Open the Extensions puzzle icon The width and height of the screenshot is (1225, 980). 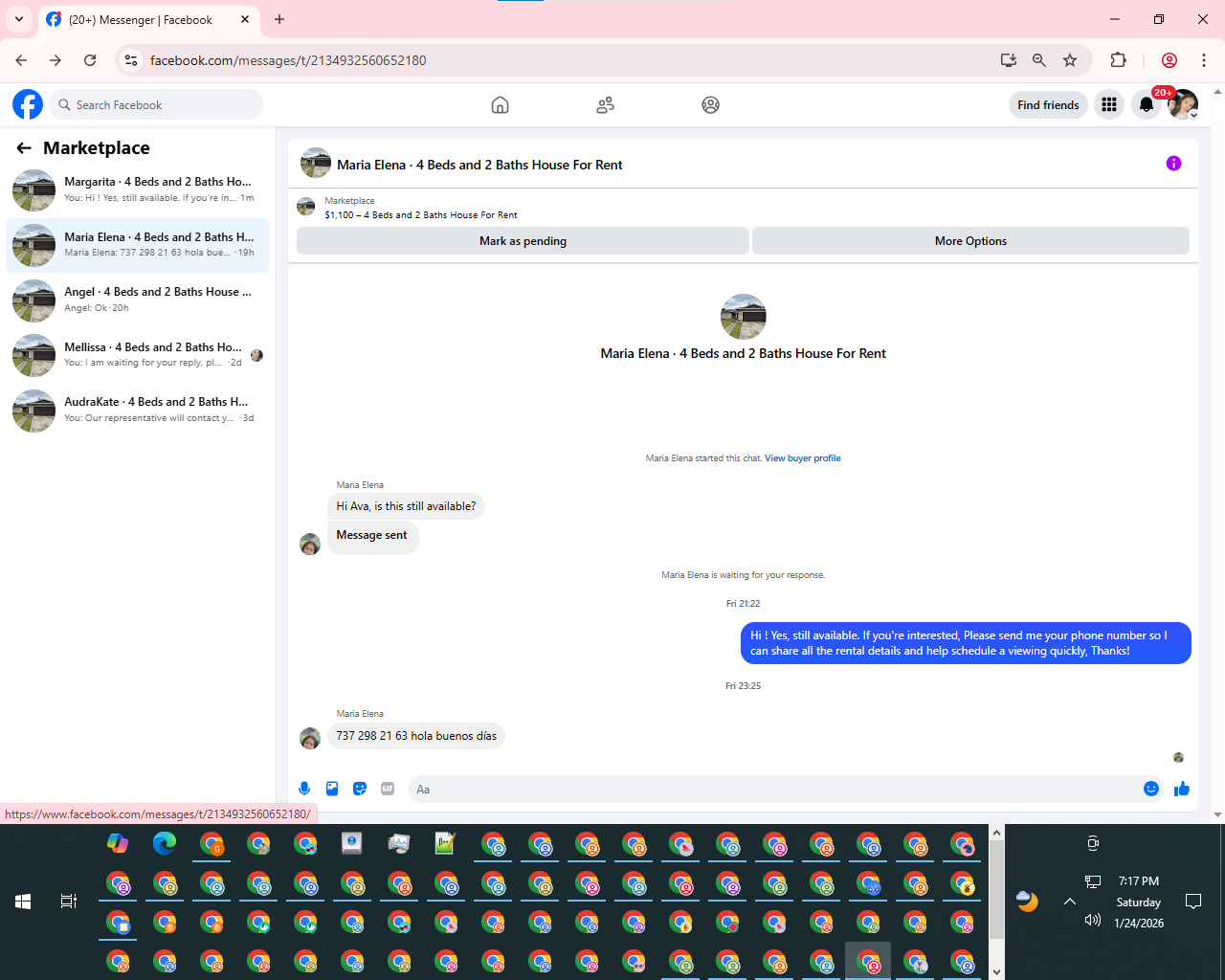click(x=1118, y=60)
